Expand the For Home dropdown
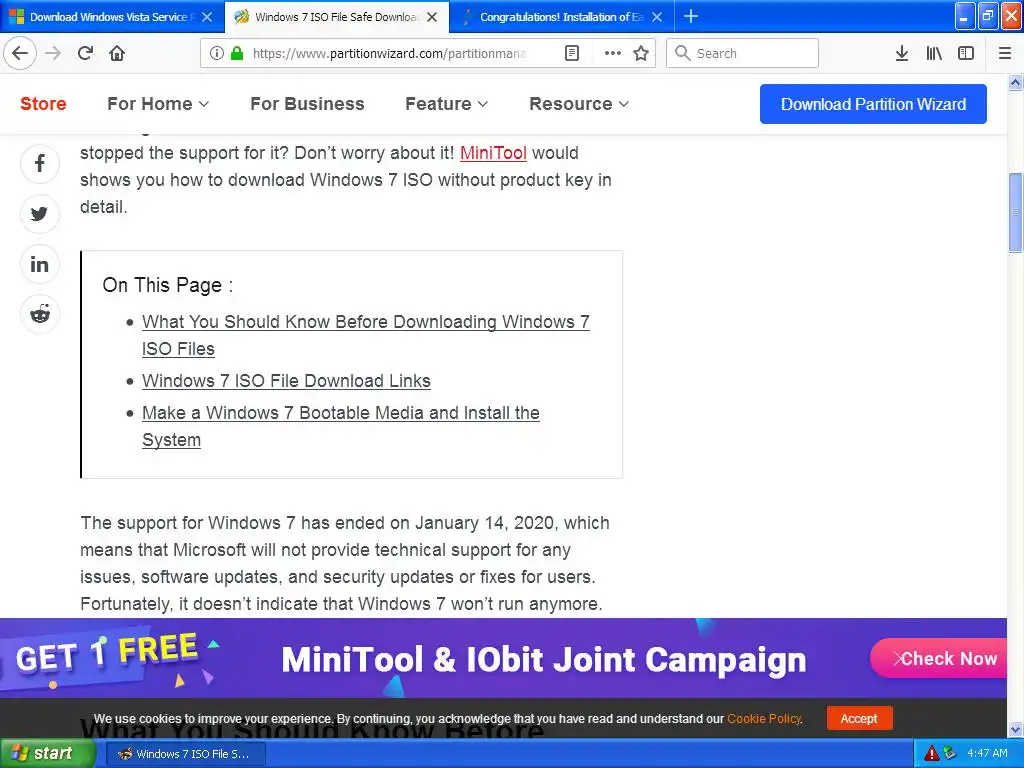This screenshot has height=768, width=1024. point(158,104)
